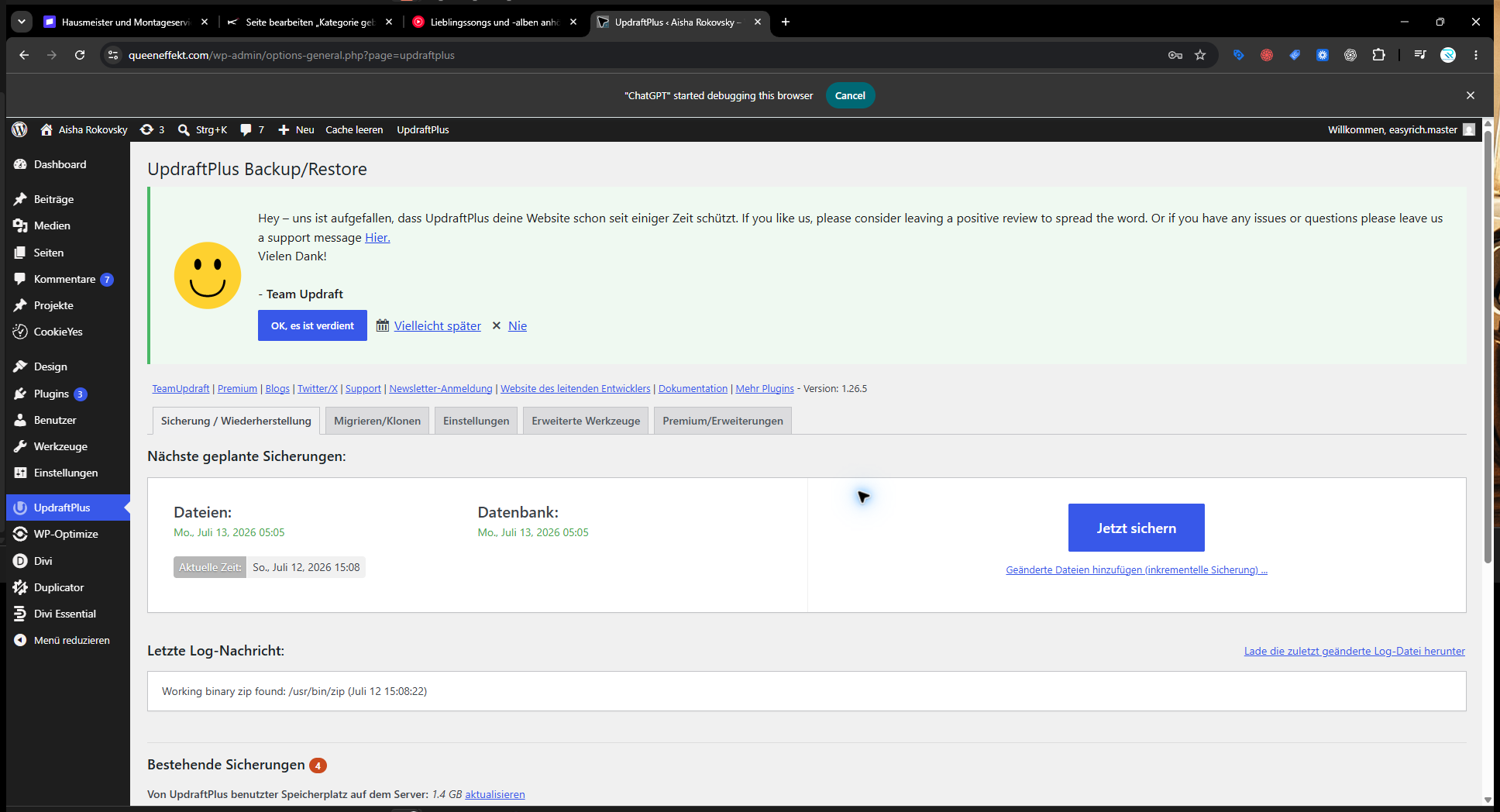Screen dimensions: 1500x812
Task: Open the Strg+K search icon
Action: click(x=184, y=129)
